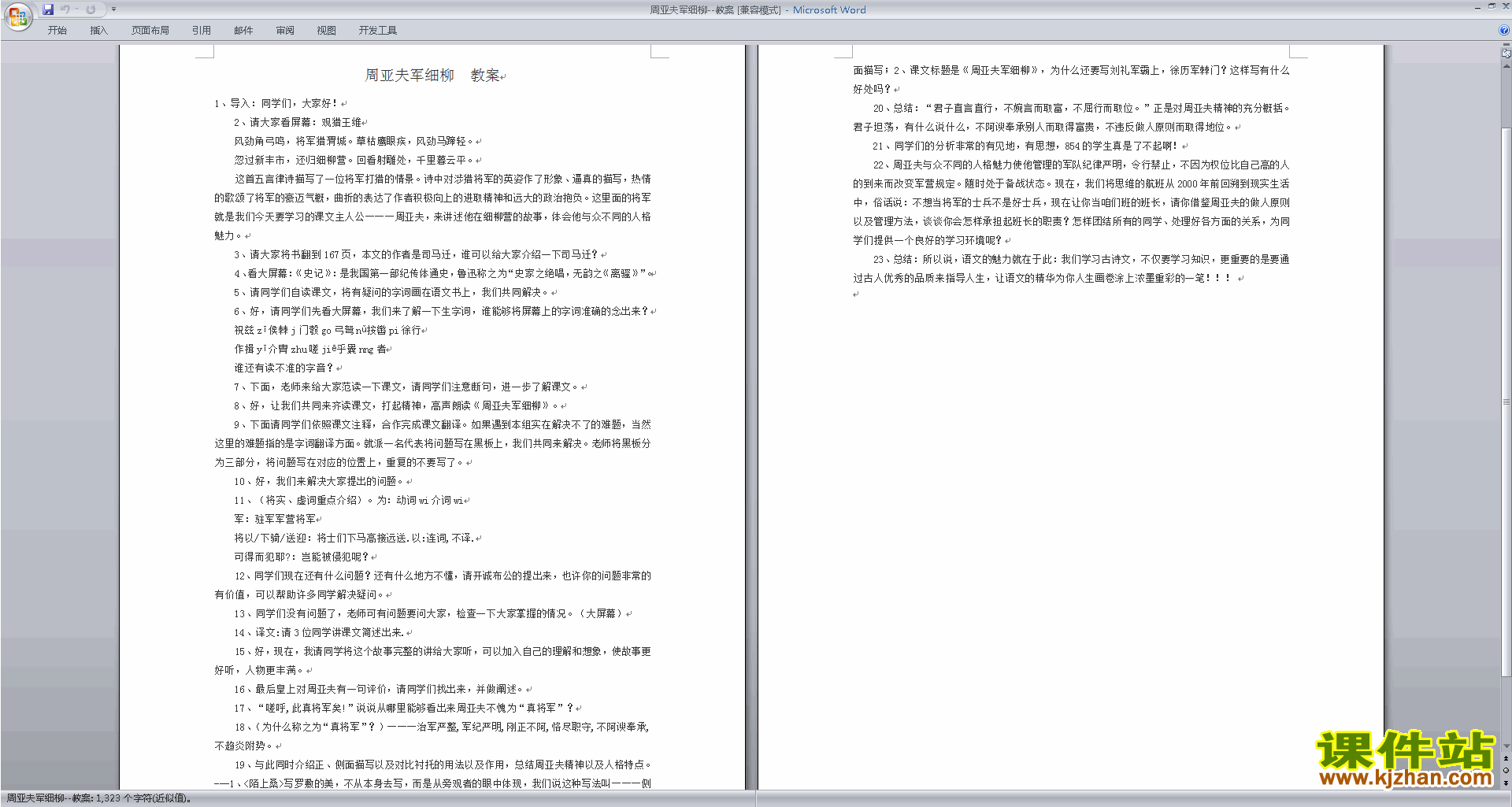
Task: Click the line 17、“嗟呼,此真将军矣!”
Action: (404, 708)
